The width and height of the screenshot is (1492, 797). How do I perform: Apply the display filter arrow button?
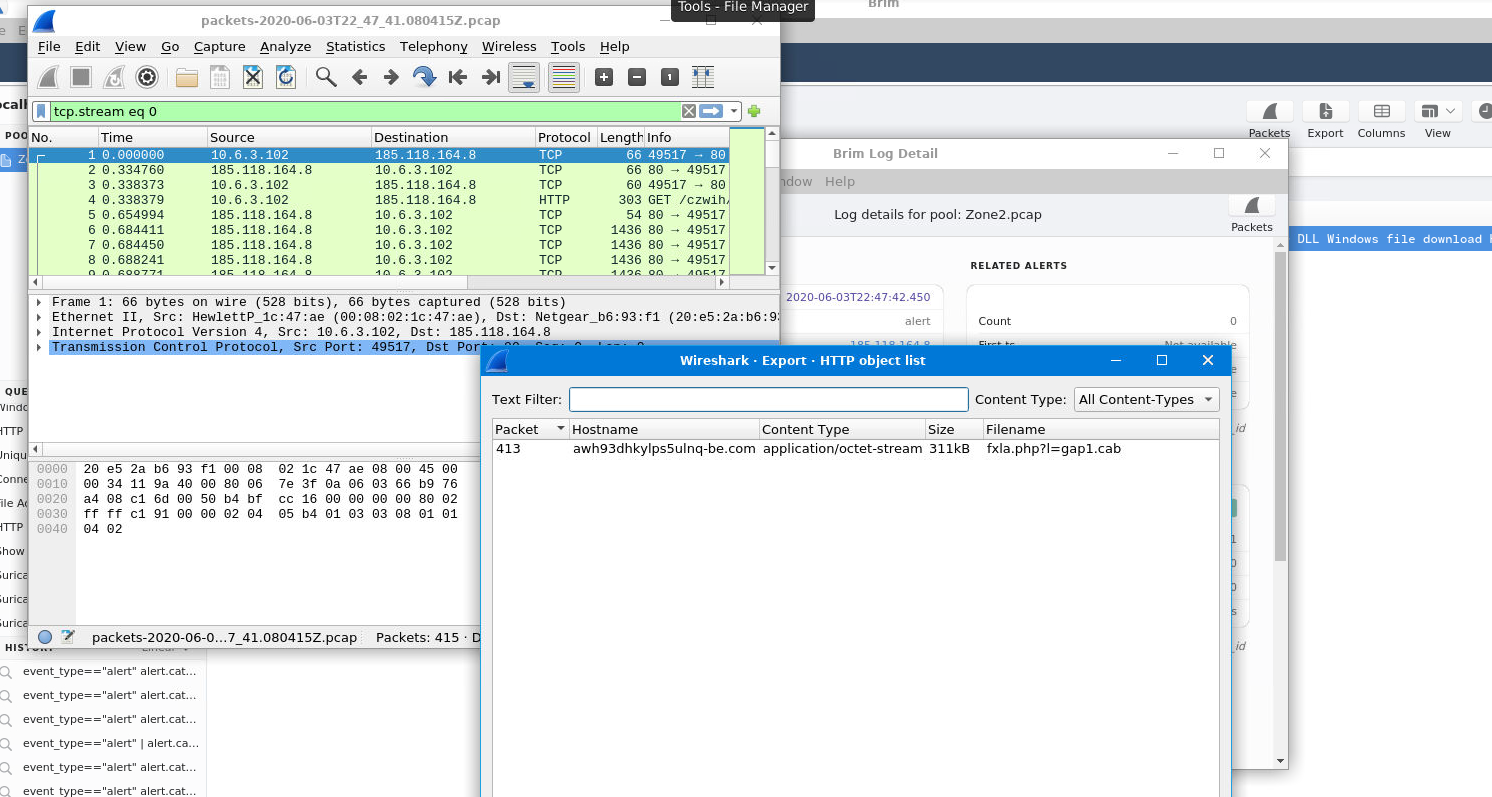(x=711, y=111)
